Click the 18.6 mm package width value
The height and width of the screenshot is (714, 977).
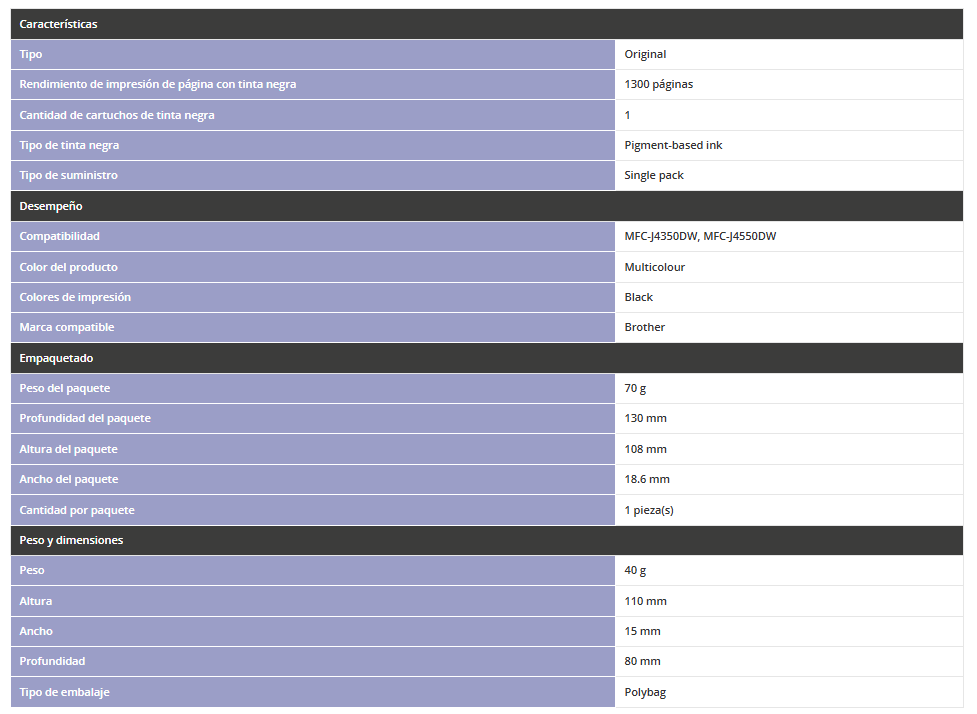tap(647, 479)
